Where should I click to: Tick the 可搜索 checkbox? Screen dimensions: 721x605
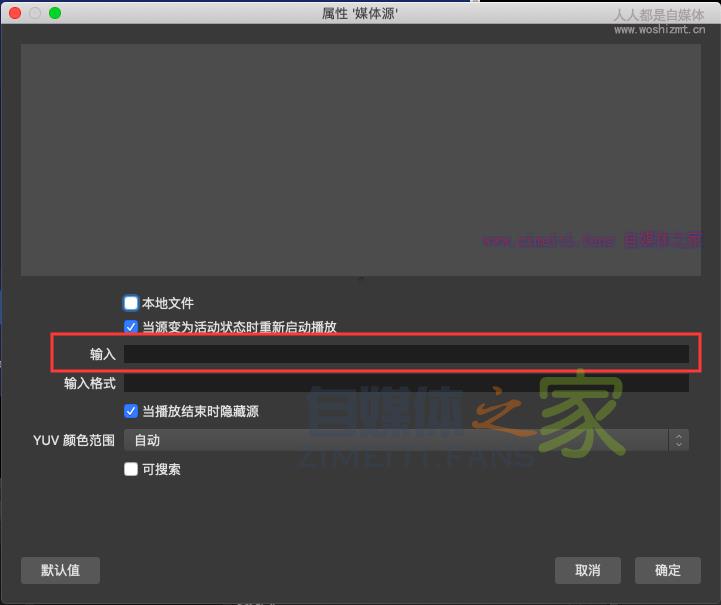131,469
